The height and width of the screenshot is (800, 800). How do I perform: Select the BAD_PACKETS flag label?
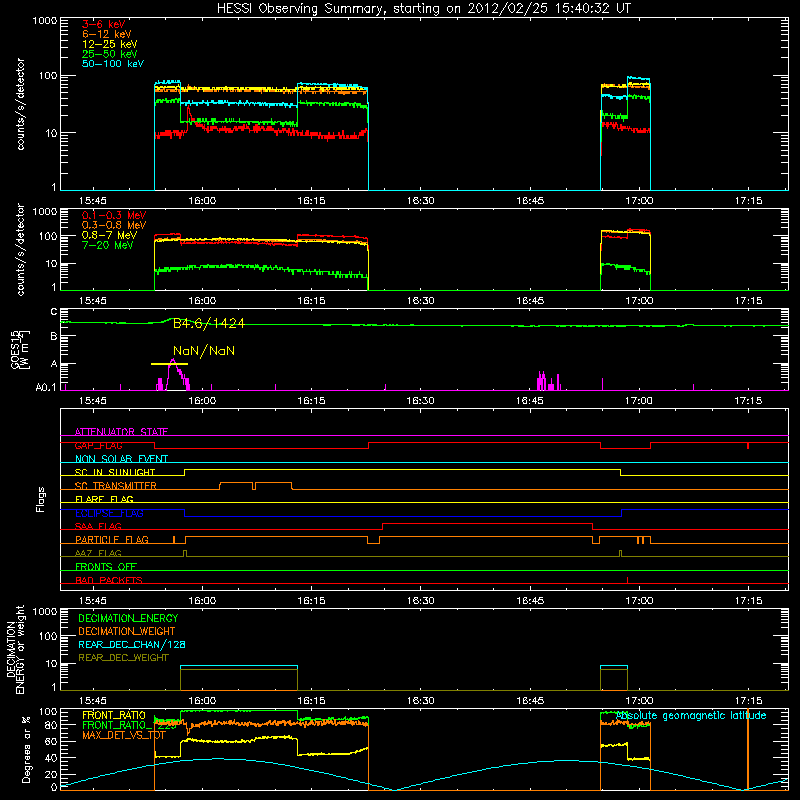(109, 580)
